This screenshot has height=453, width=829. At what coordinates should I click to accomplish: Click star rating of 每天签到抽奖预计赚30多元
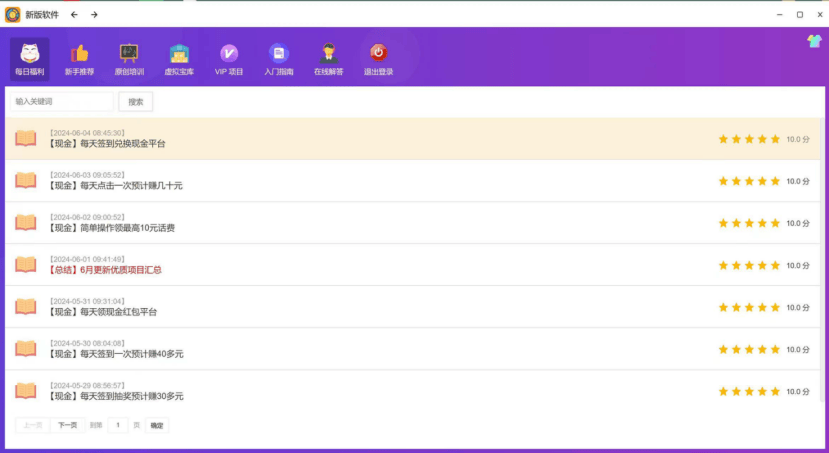coord(749,392)
